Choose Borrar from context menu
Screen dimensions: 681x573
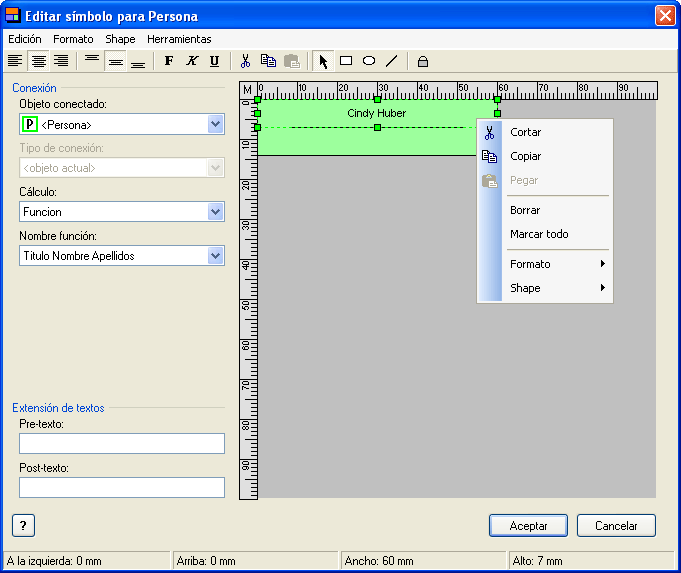click(x=545, y=210)
